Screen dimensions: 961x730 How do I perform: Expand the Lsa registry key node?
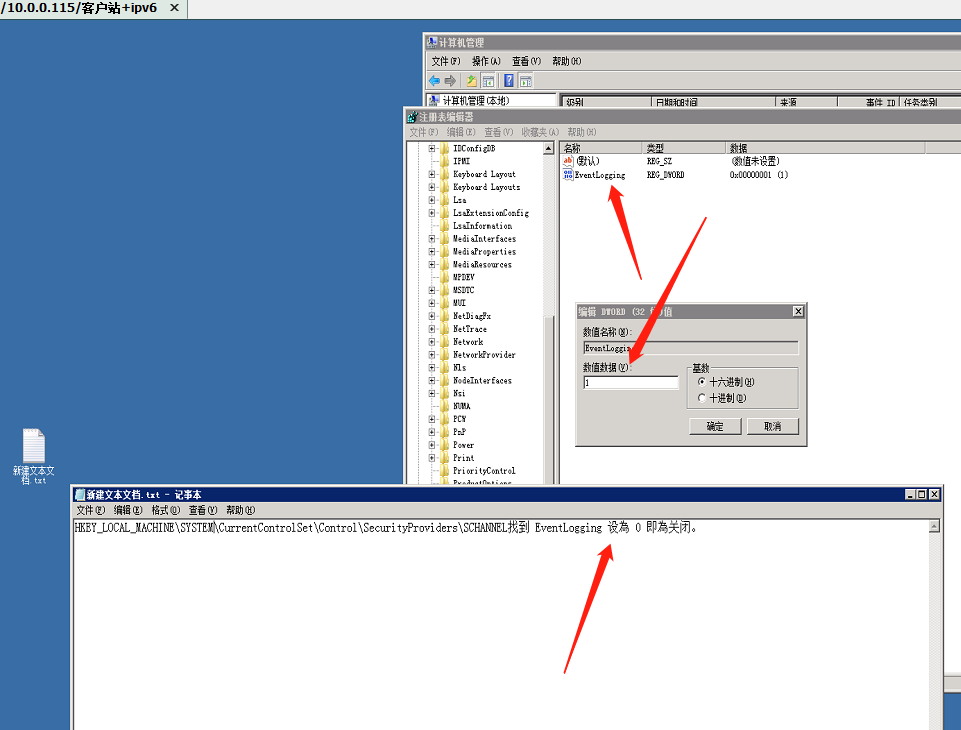tap(432, 200)
